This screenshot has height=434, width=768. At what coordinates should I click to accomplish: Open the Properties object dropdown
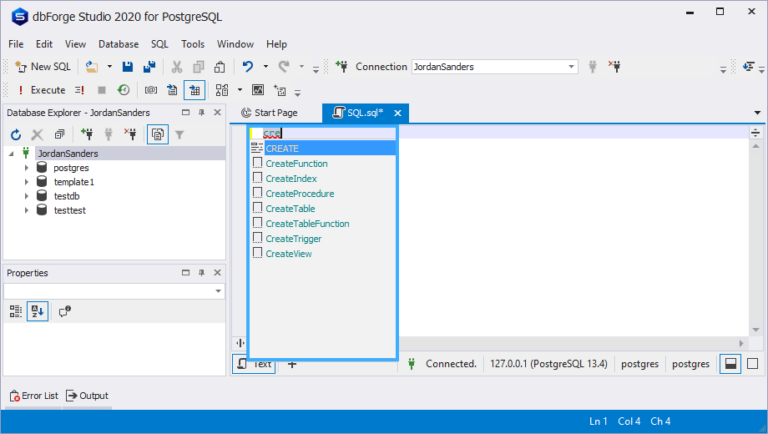click(218, 291)
